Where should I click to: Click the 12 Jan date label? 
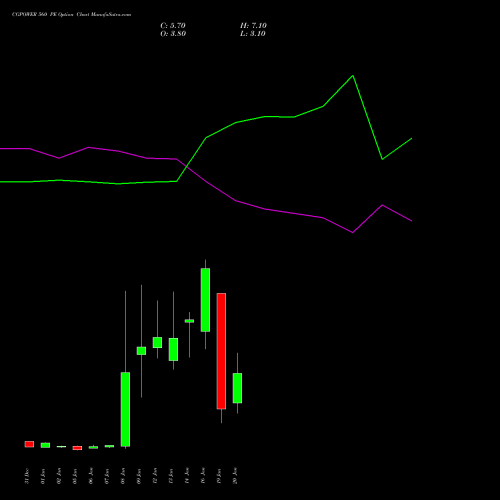(x=155, y=476)
